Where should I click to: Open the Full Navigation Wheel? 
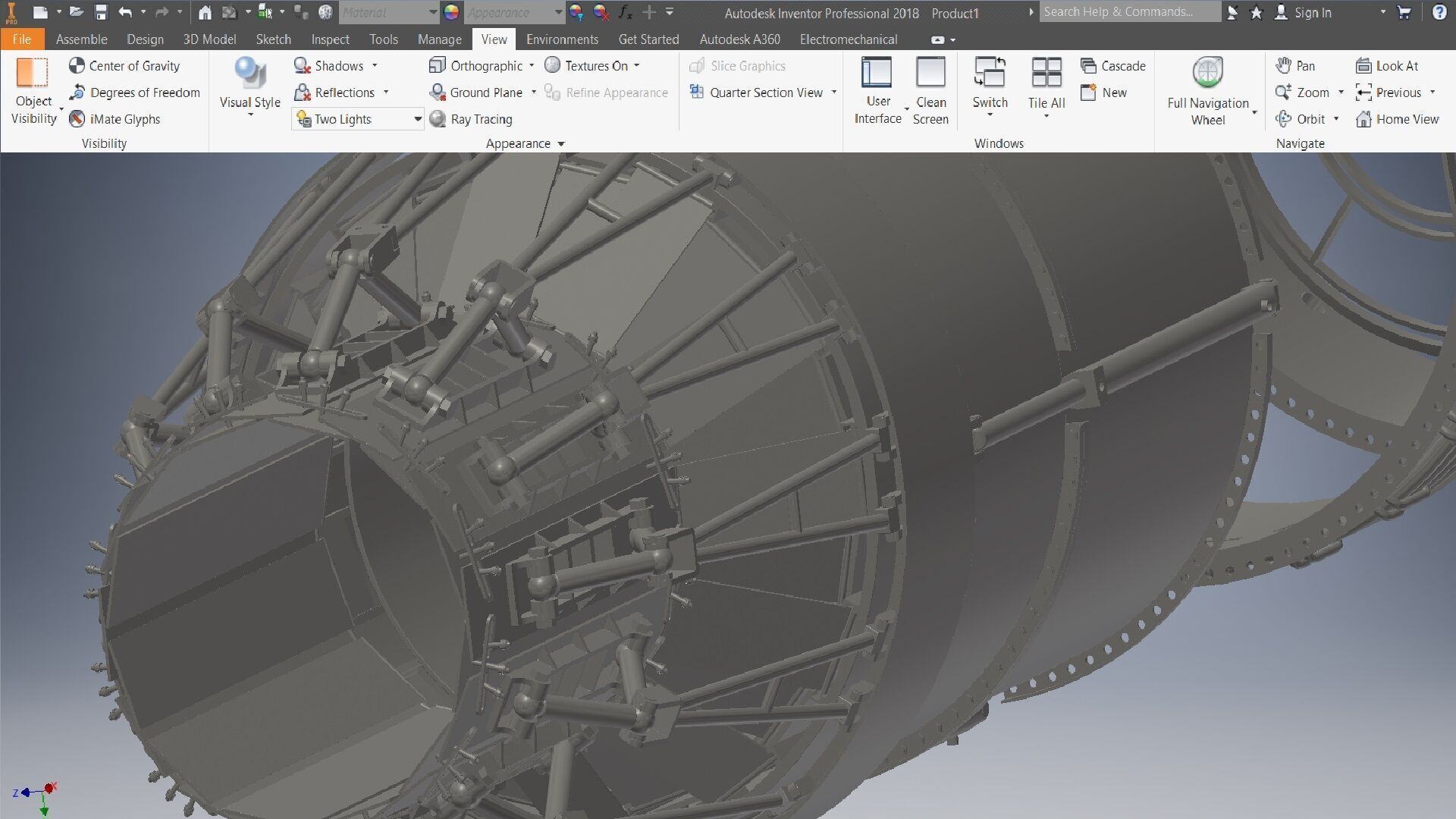point(1208,91)
